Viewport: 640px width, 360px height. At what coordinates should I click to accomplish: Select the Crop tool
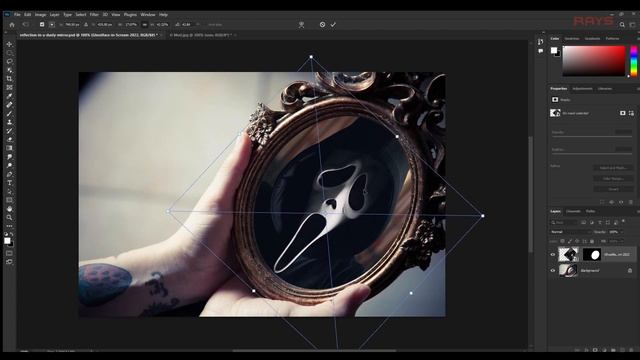coord(9,78)
